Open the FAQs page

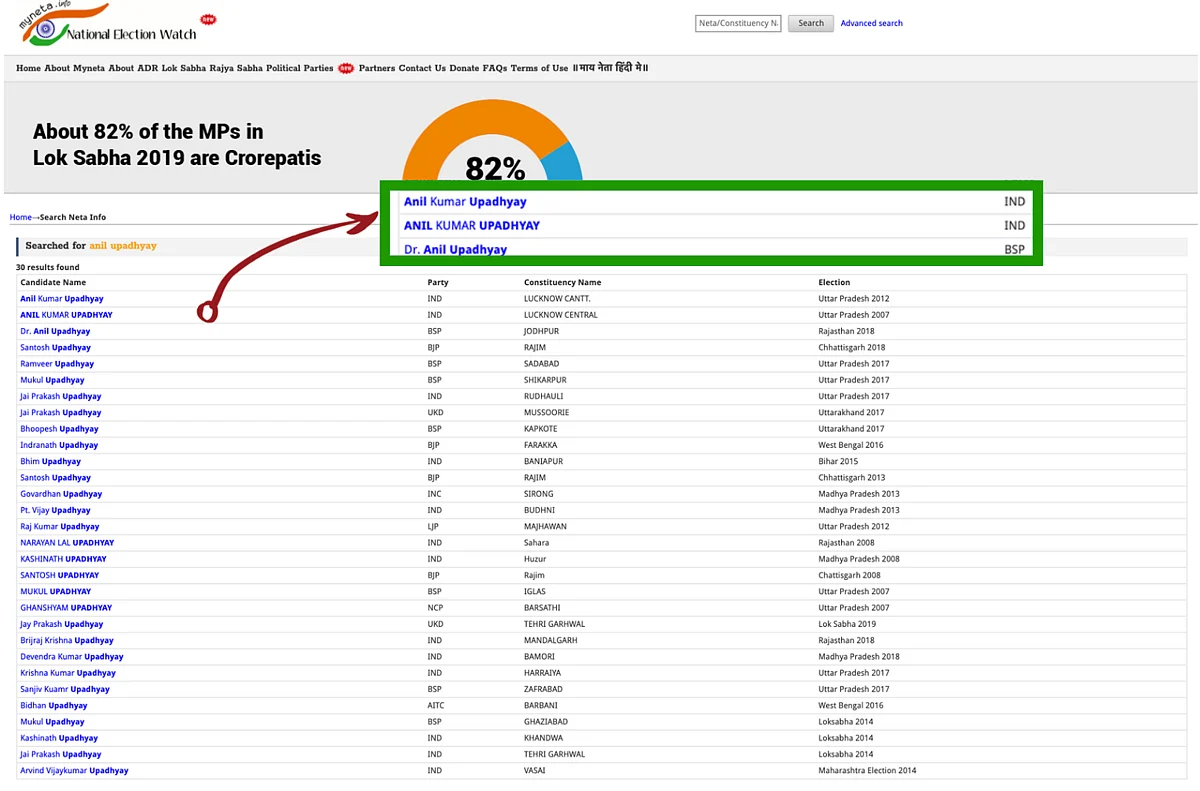coord(495,68)
